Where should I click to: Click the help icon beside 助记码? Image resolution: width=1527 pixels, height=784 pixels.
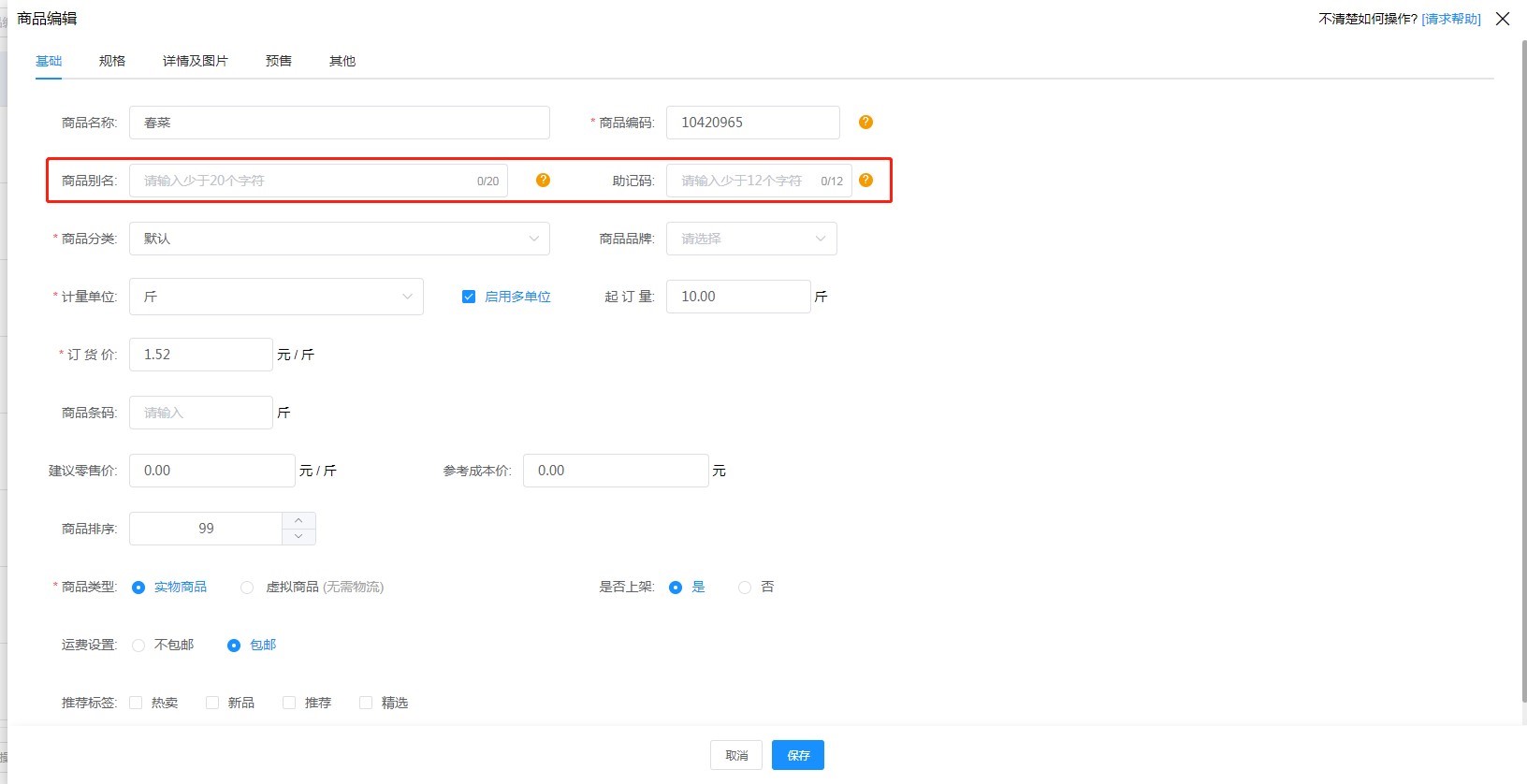pos(865,181)
